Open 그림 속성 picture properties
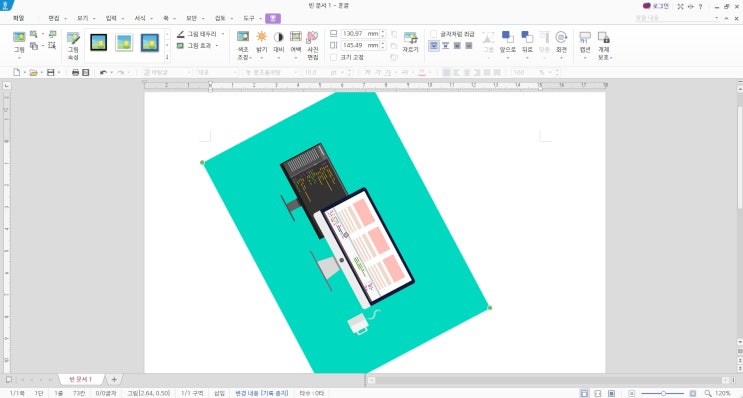743x398 pixels. tap(73, 46)
